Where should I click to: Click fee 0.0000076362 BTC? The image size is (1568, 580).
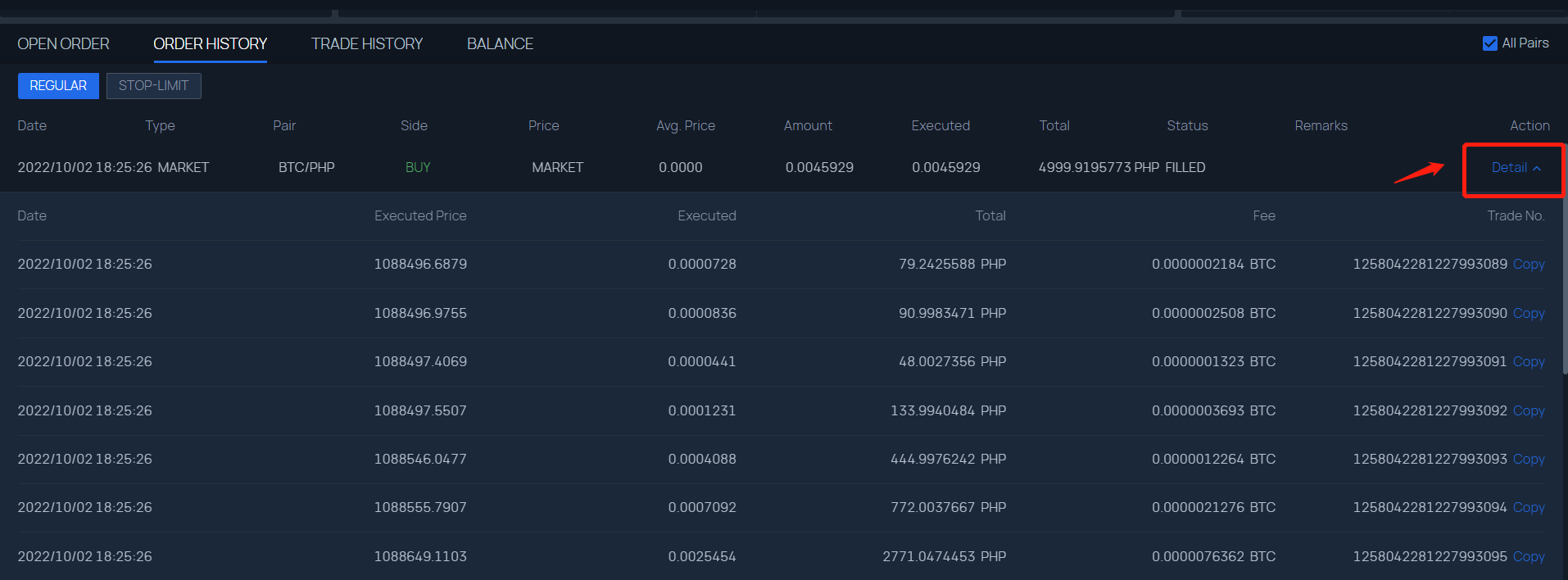click(1213, 556)
